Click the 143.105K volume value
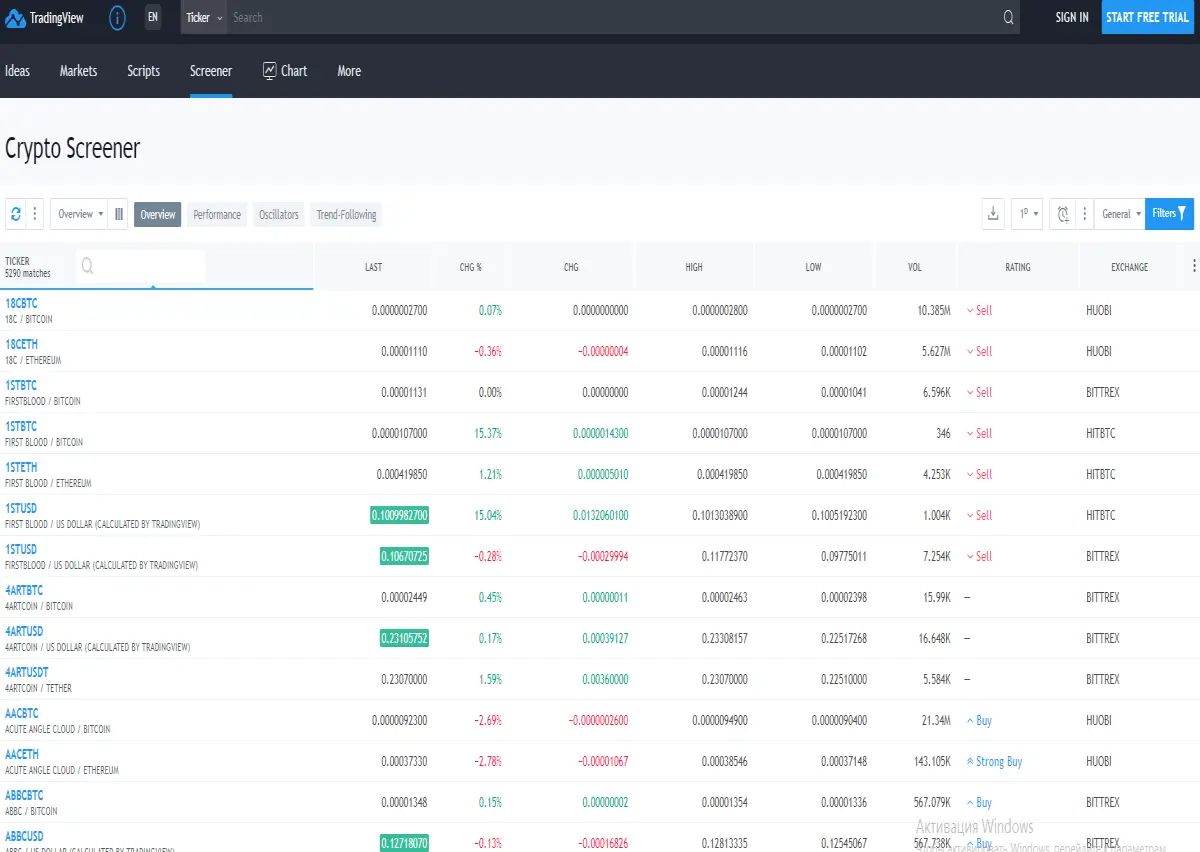The image size is (1200, 852). [932, 762]
